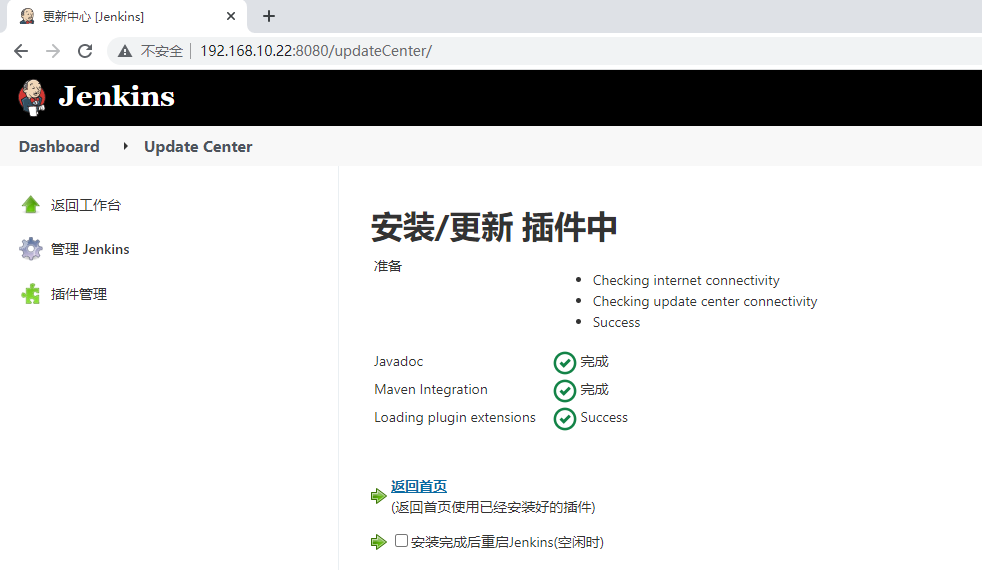Click the Javadoc completed checkmark icon
The image size is (982, 570).
point(564,362)
